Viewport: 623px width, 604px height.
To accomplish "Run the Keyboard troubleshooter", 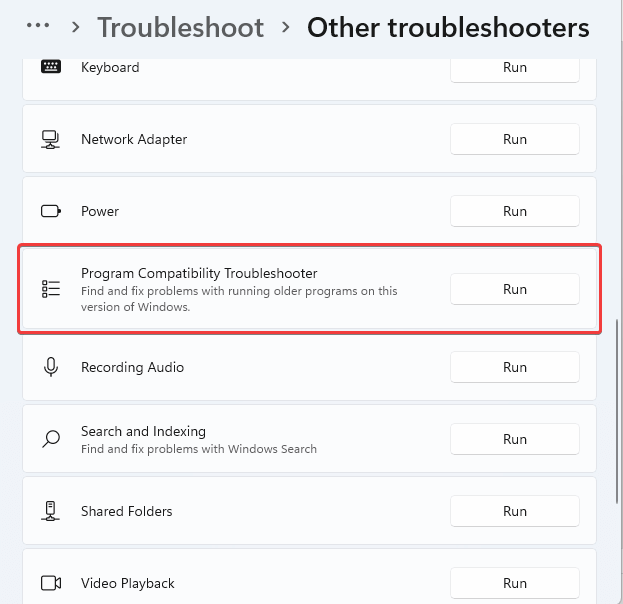I will 514,67.
